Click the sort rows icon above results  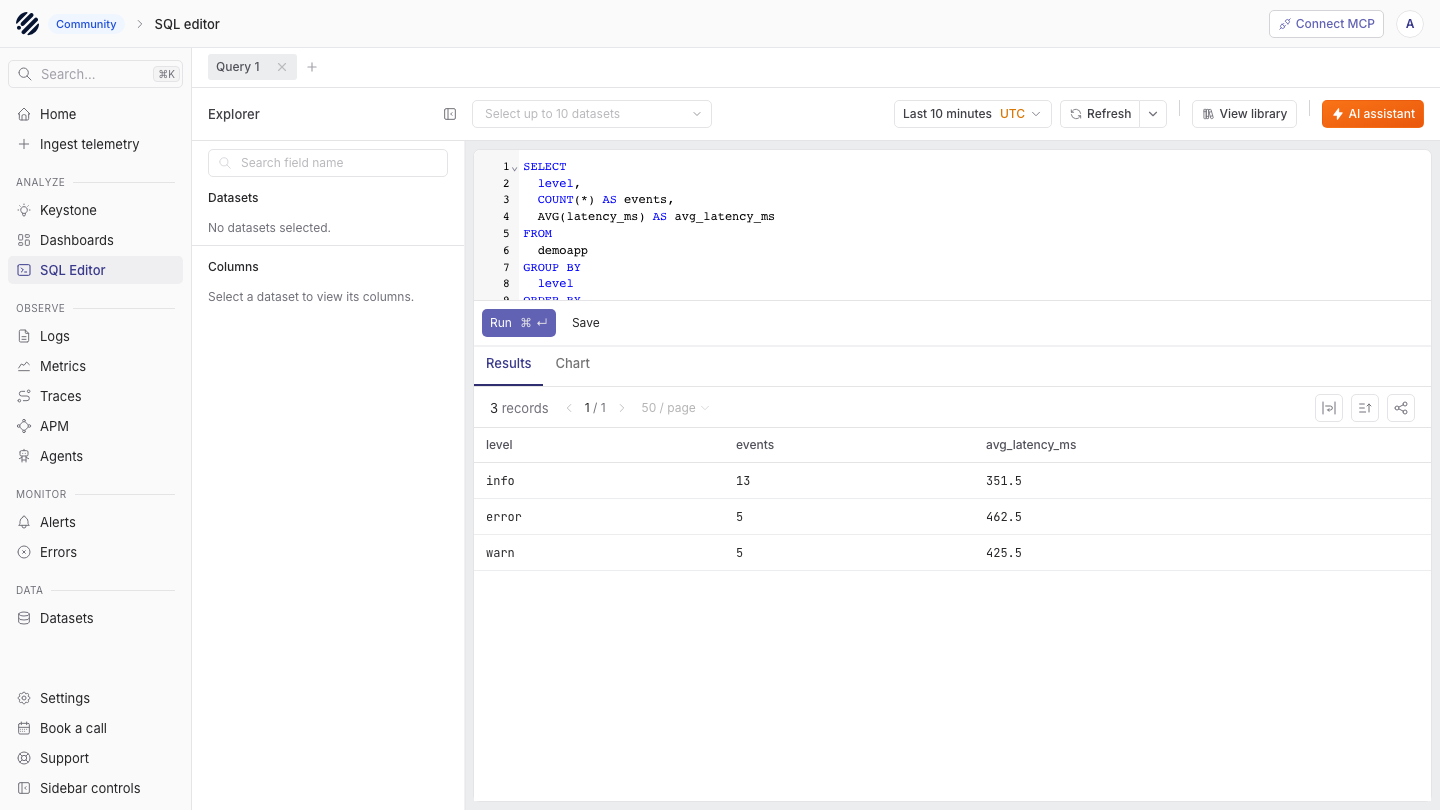click(x=1365, y=408)
